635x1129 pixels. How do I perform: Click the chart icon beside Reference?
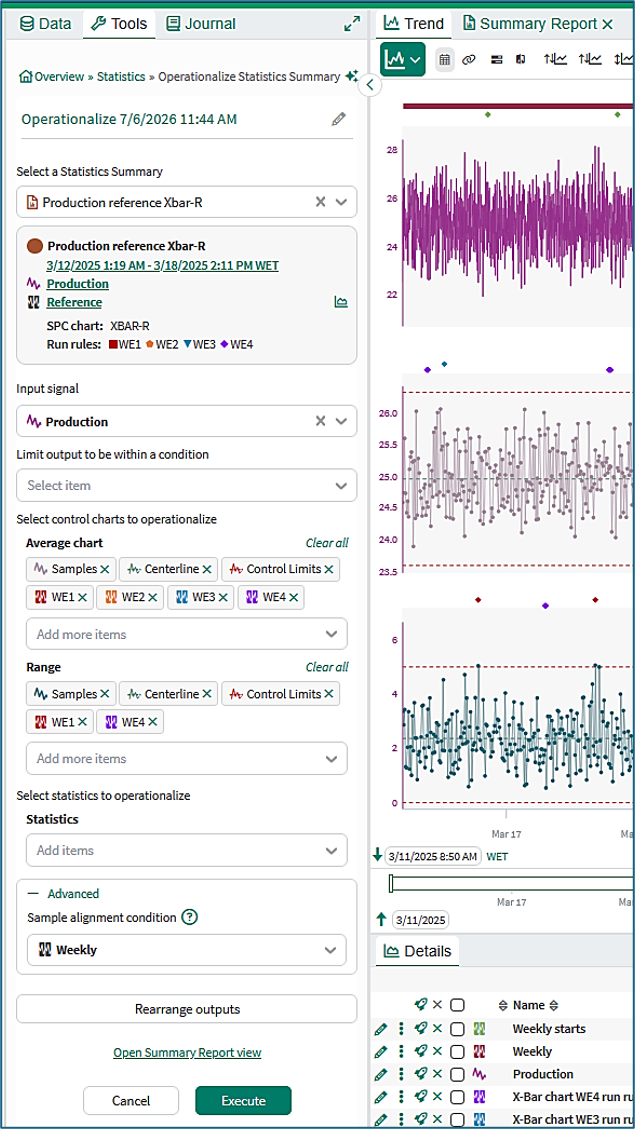pos(341,302)
